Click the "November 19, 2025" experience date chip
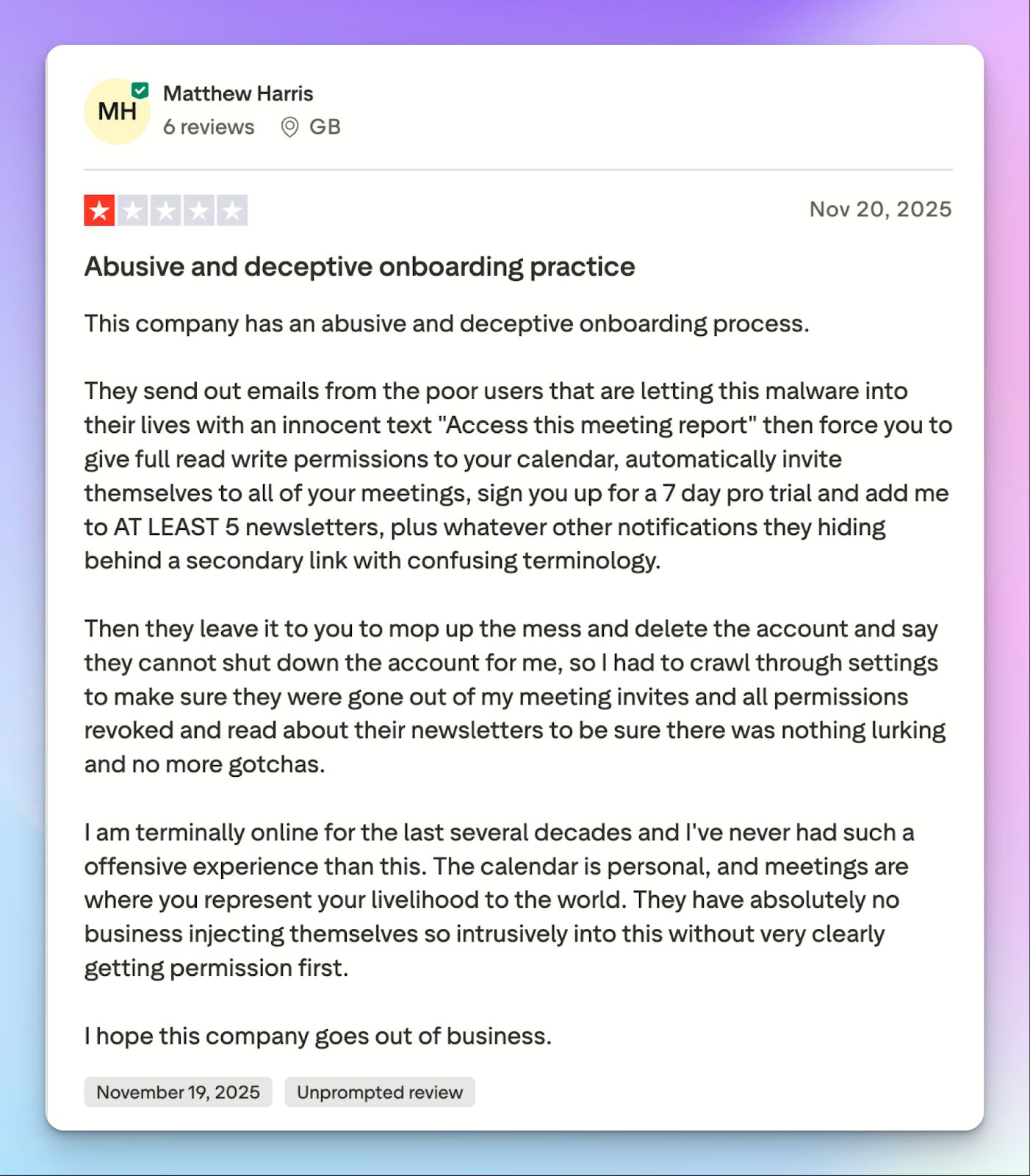This screenshot has height=1176, width=1030. [178, 1092]
